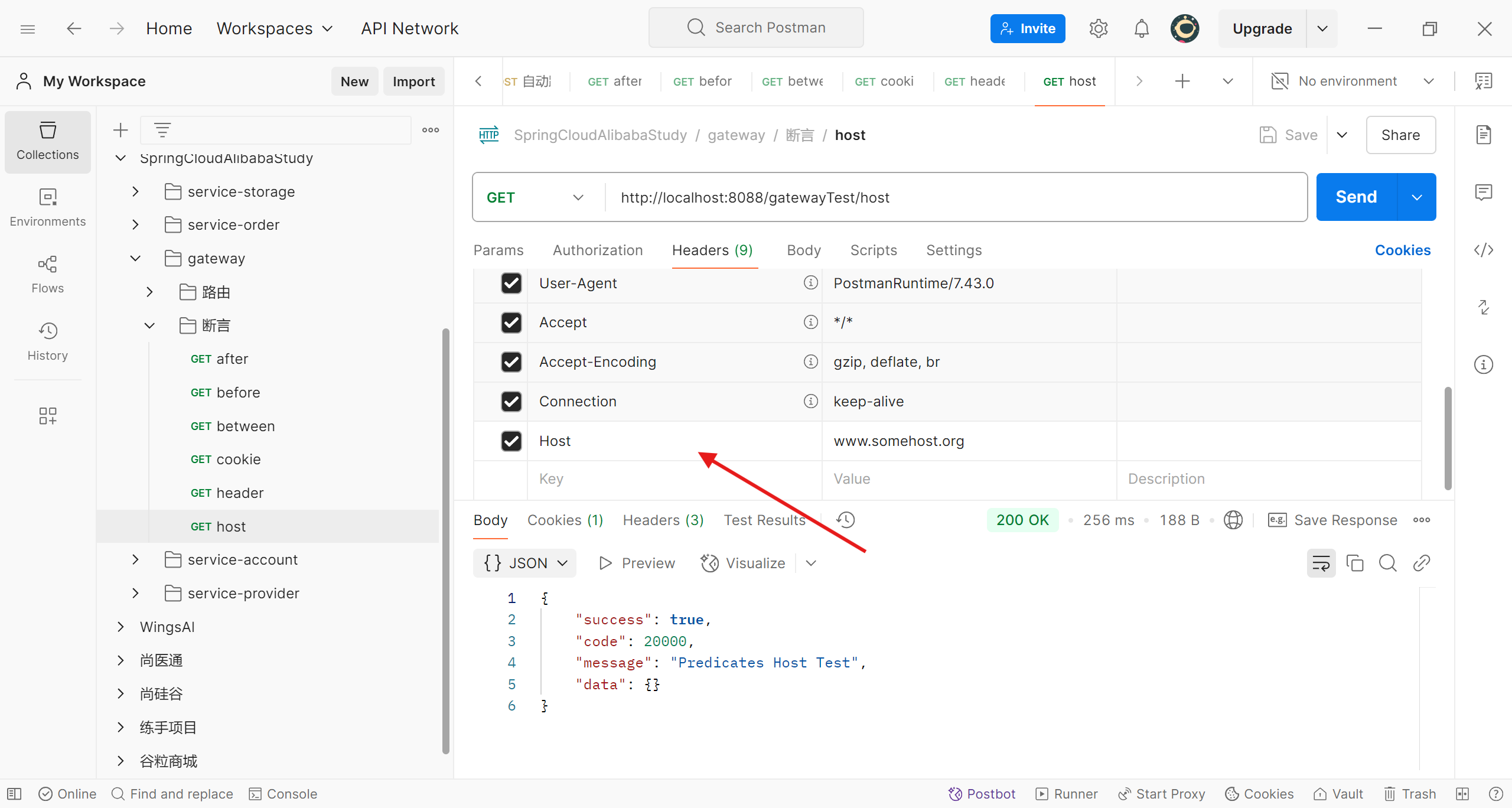Open the No environment selector
1512x808 pixels.
[1353, 81]
